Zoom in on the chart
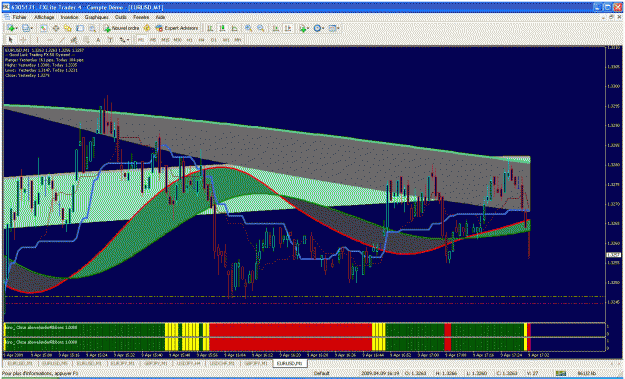This screenshot has width=625, height=379. [x=248, y=28]
